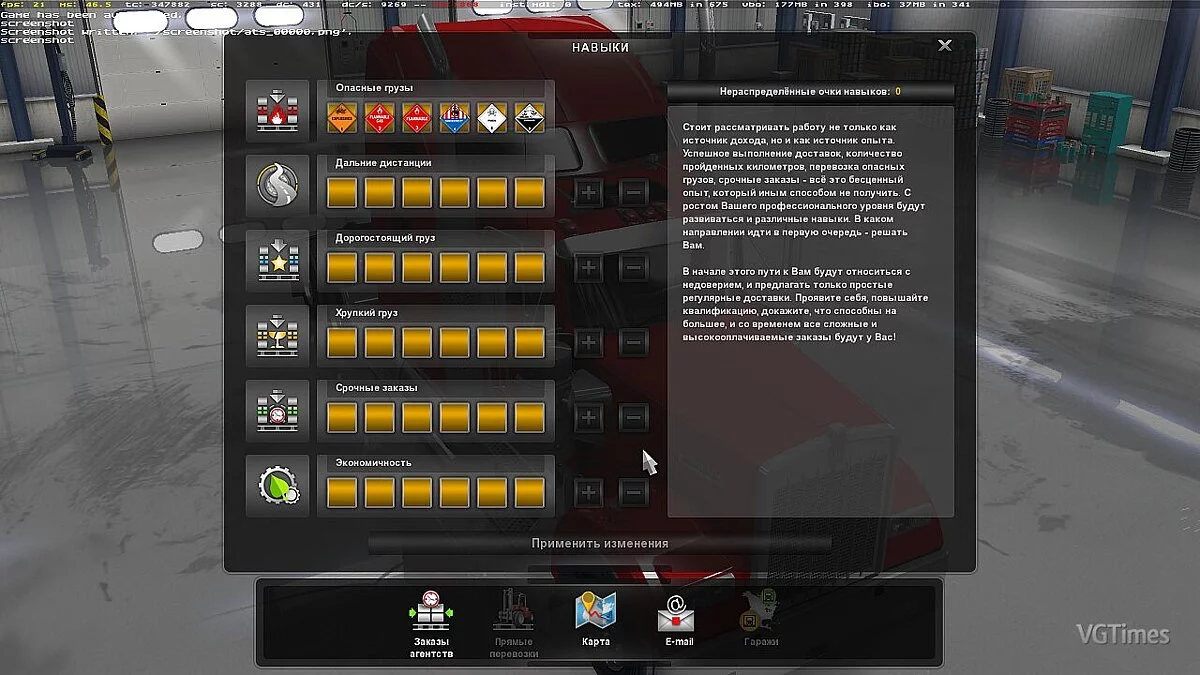Click the red Flammable liquid hazard placard
Image resolution: width=1200 pixels, height=675 pixels.
point(417,118)
